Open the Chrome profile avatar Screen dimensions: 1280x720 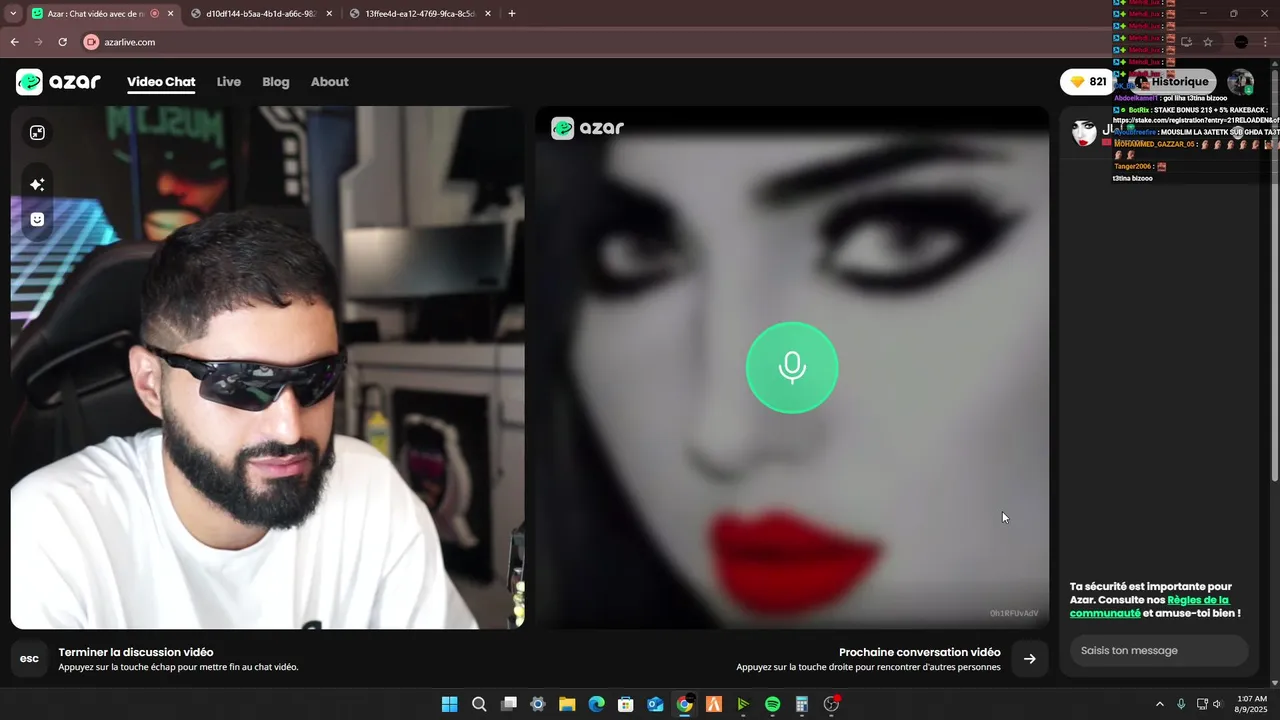[x=1241, y=42]
